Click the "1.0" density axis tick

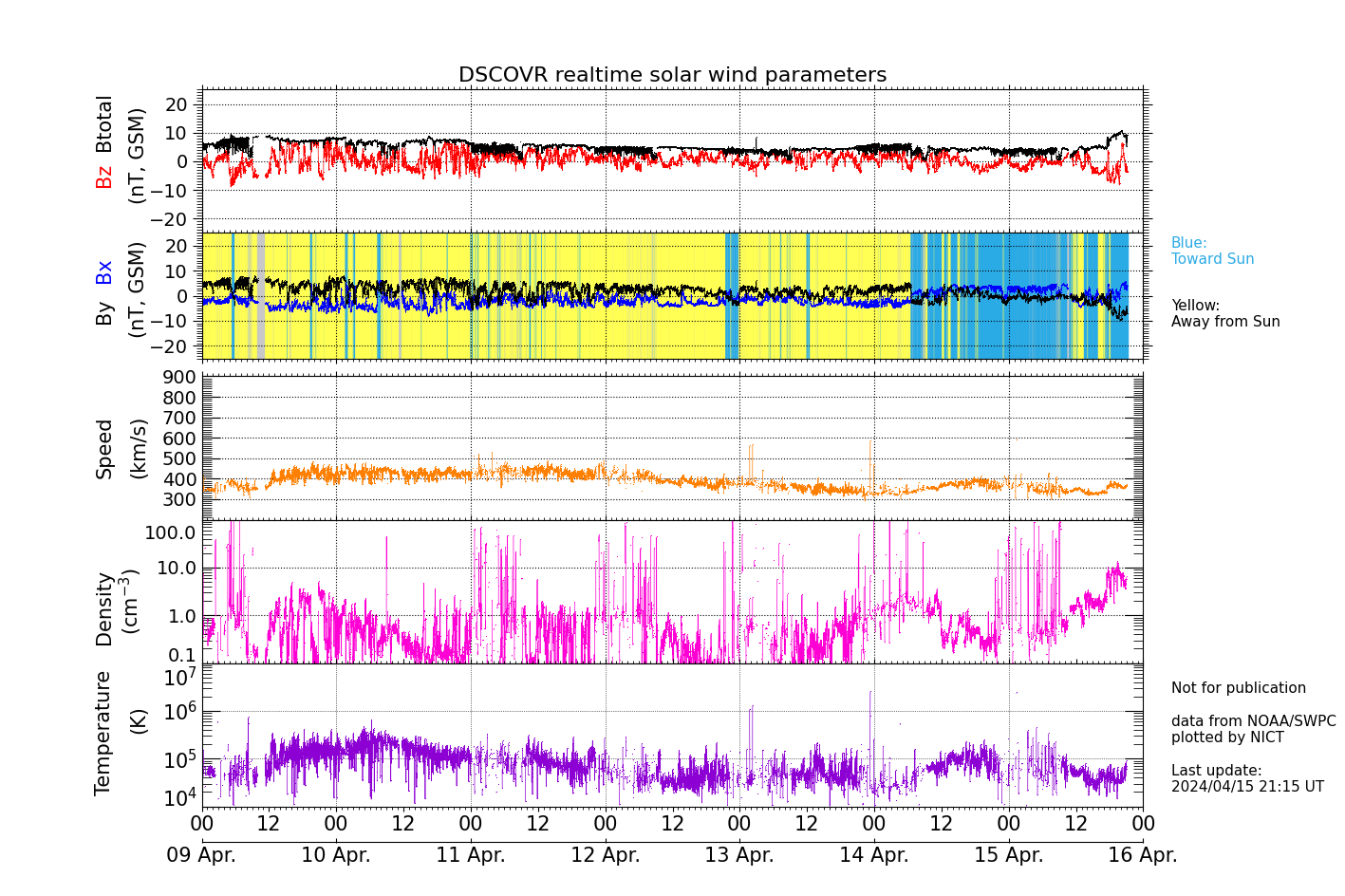[x=181, y=617]
